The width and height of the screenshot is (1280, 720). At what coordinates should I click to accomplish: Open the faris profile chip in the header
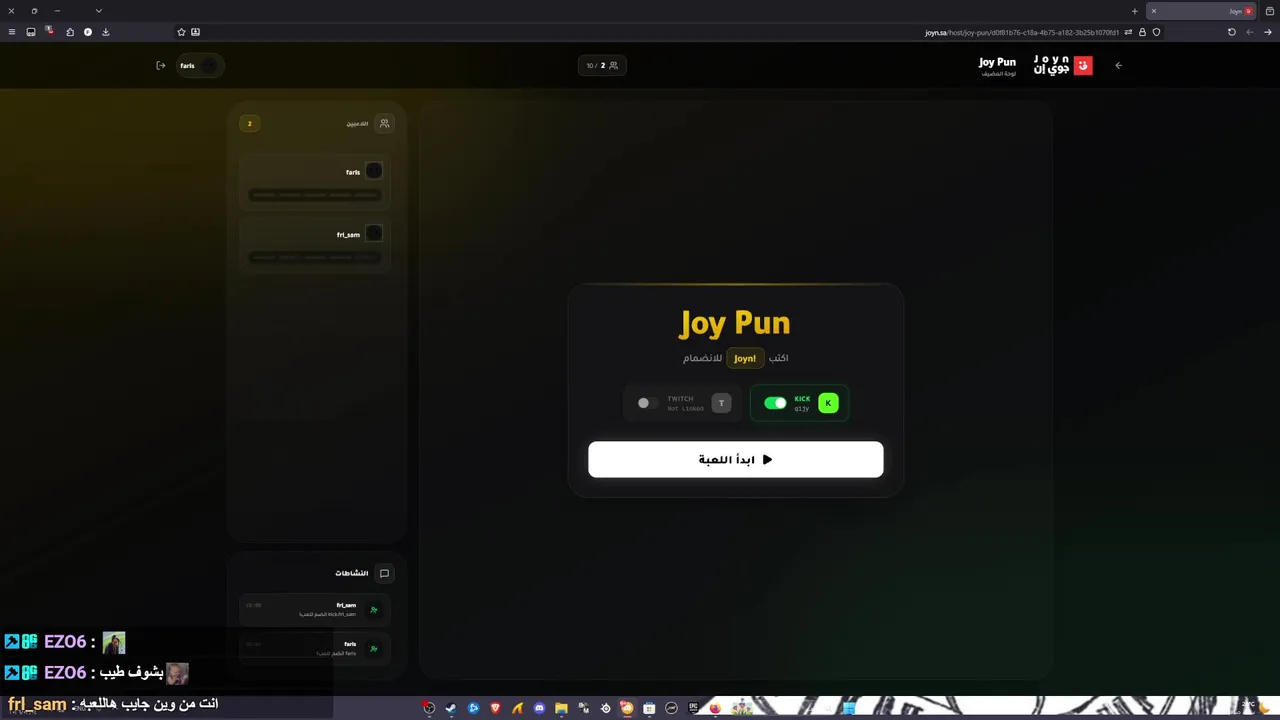coord(198,66)
